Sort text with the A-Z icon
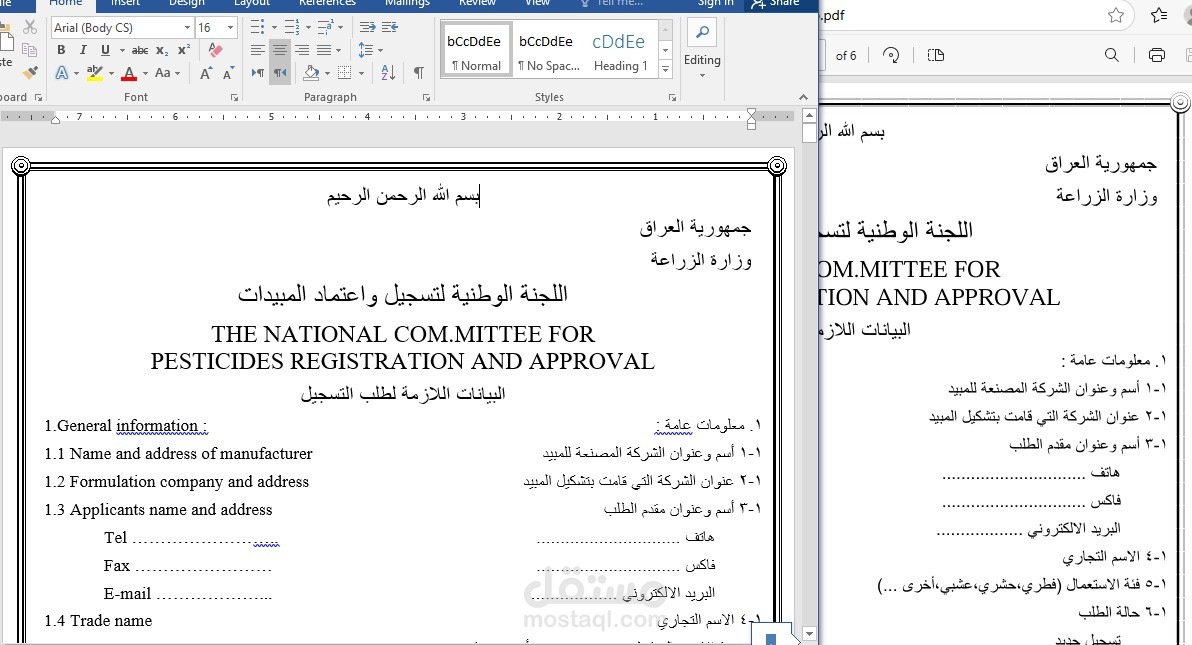The width and height of the screenshot is (1192, 645). point(388,73)
